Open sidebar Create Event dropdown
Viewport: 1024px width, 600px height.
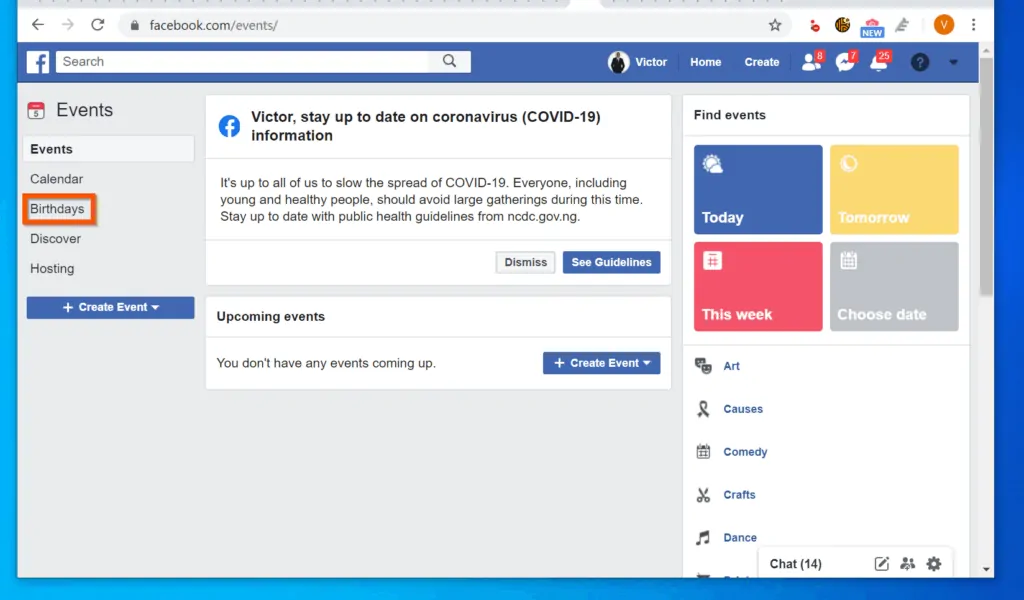tap(110, 308)
